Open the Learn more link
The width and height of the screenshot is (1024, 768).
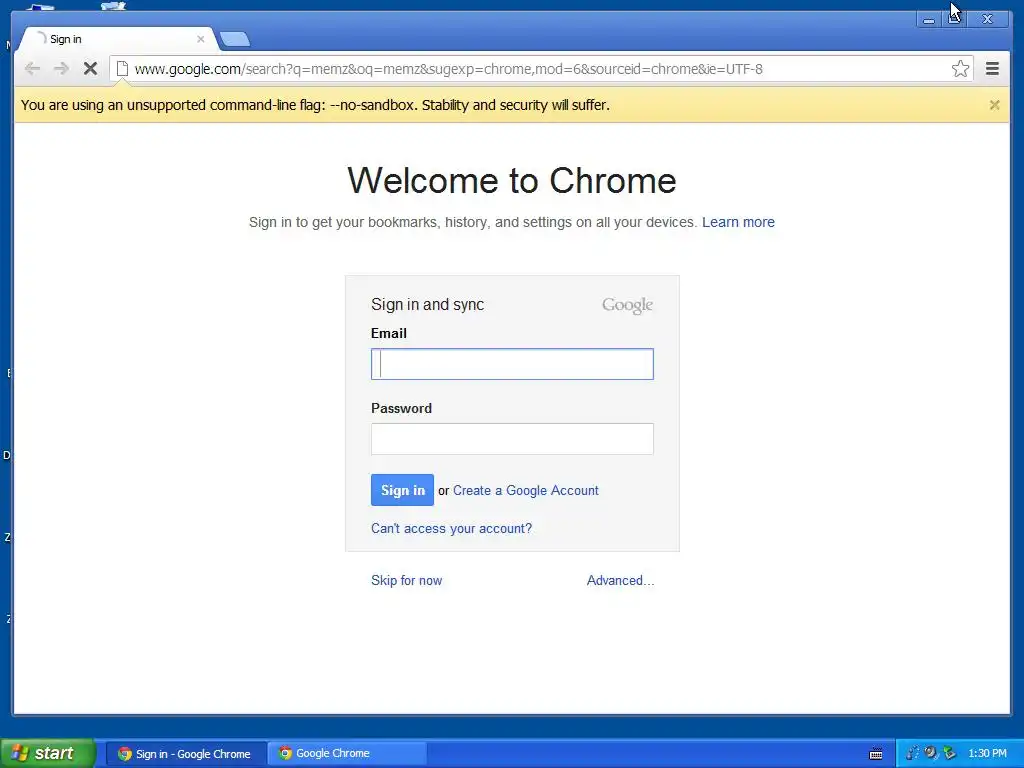click(738, 222)
